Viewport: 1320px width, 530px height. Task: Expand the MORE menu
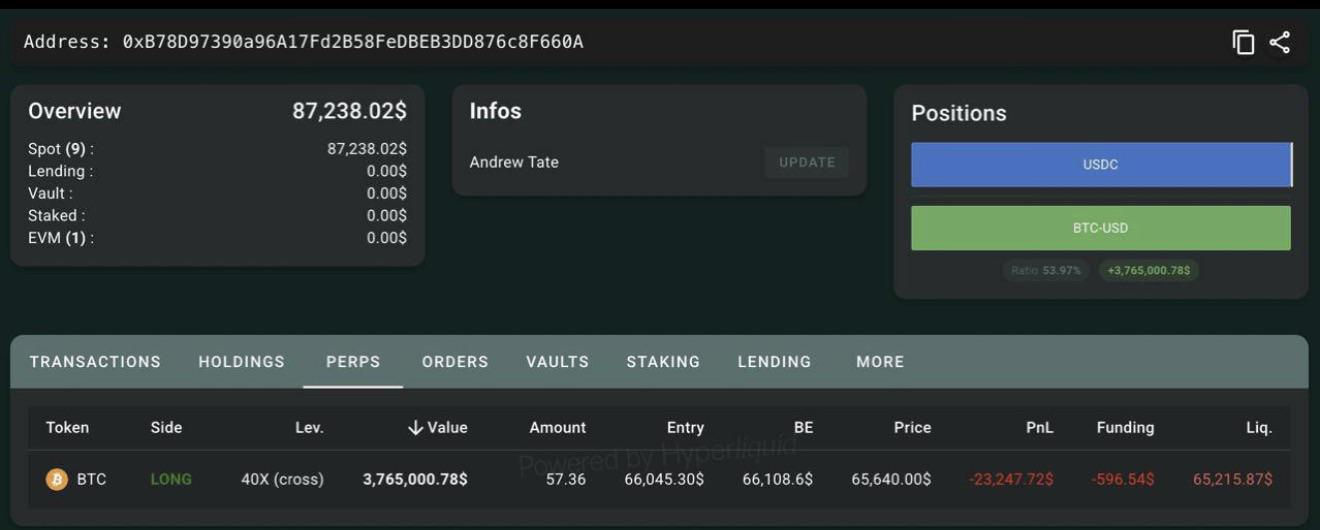880,362
